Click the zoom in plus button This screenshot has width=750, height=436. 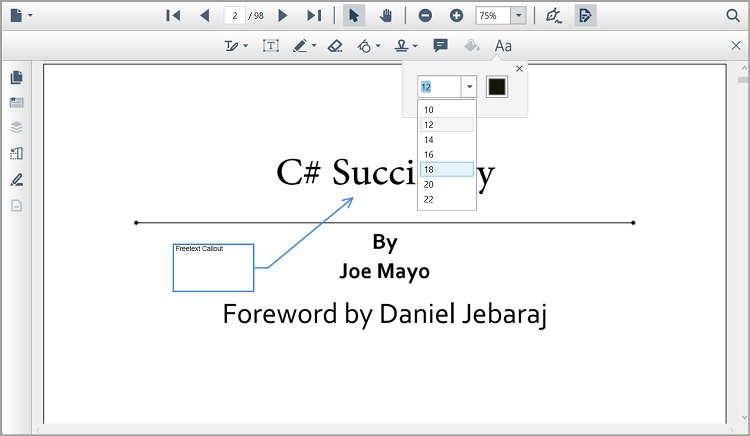tap(456, 16)
